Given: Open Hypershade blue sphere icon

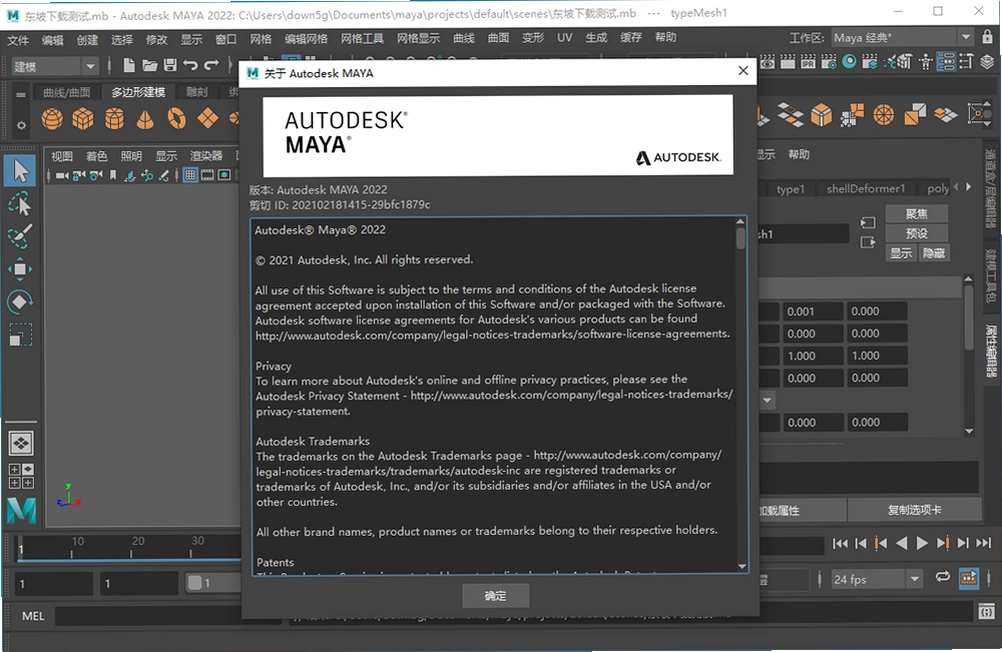Looking at the screenshot, I should [849, 61].
